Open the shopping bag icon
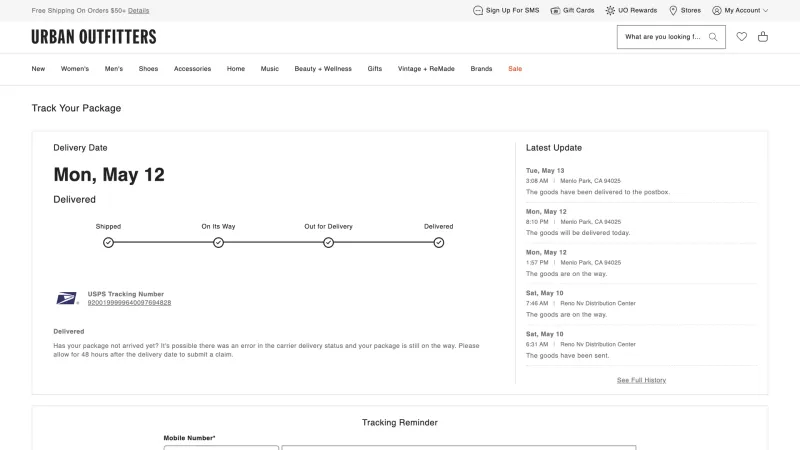800x450 pixels. [x=763, y=36]
